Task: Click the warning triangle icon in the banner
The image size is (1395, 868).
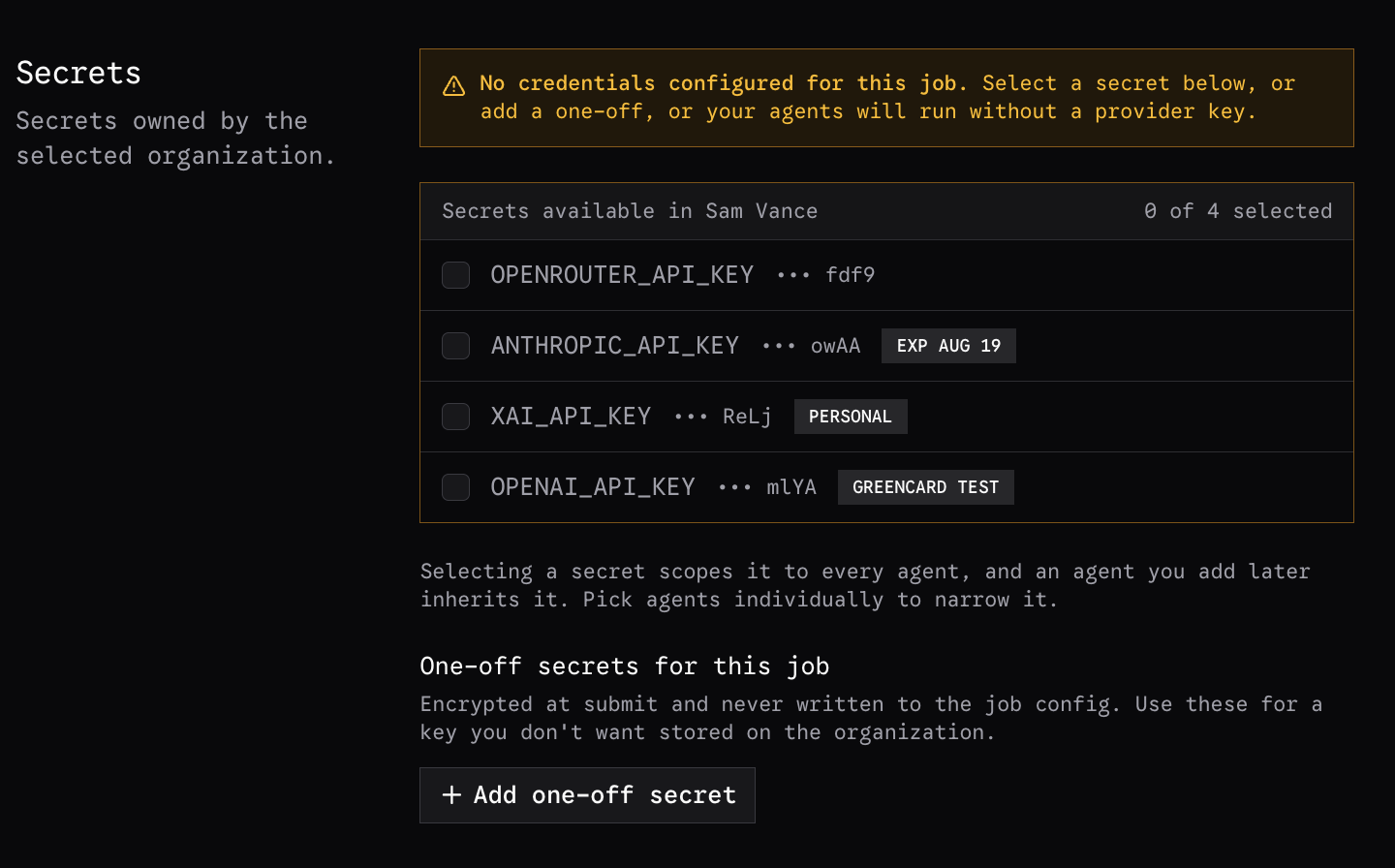Action: tap(453, 86)
